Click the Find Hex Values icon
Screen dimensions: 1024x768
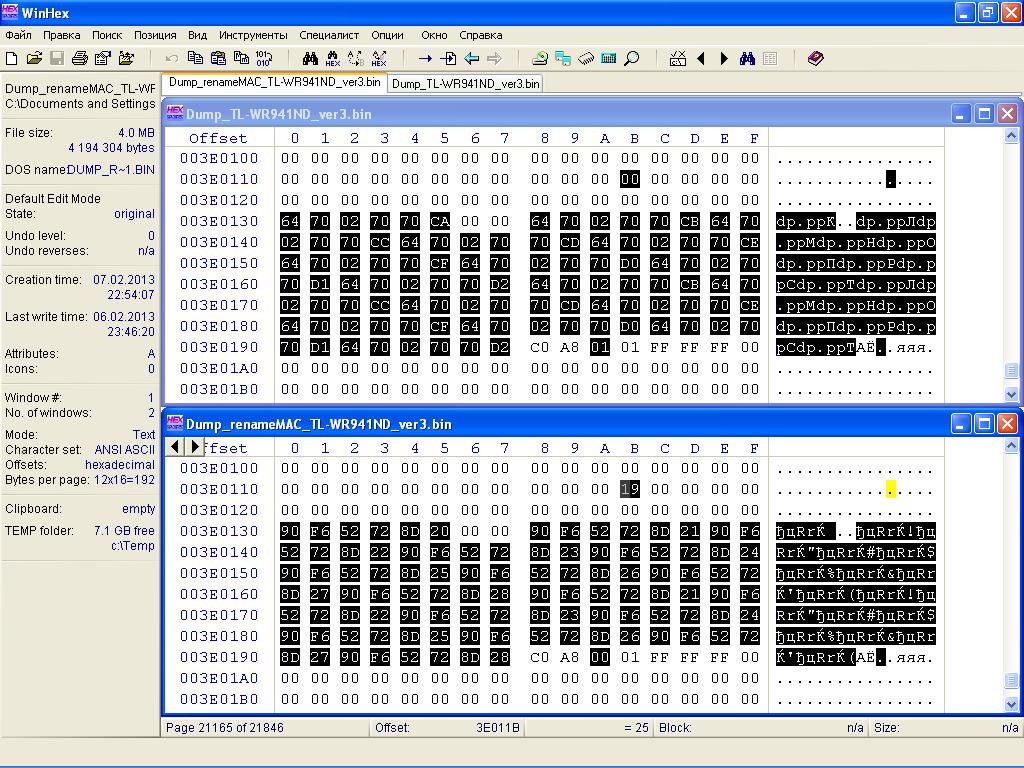coord(332,59)
